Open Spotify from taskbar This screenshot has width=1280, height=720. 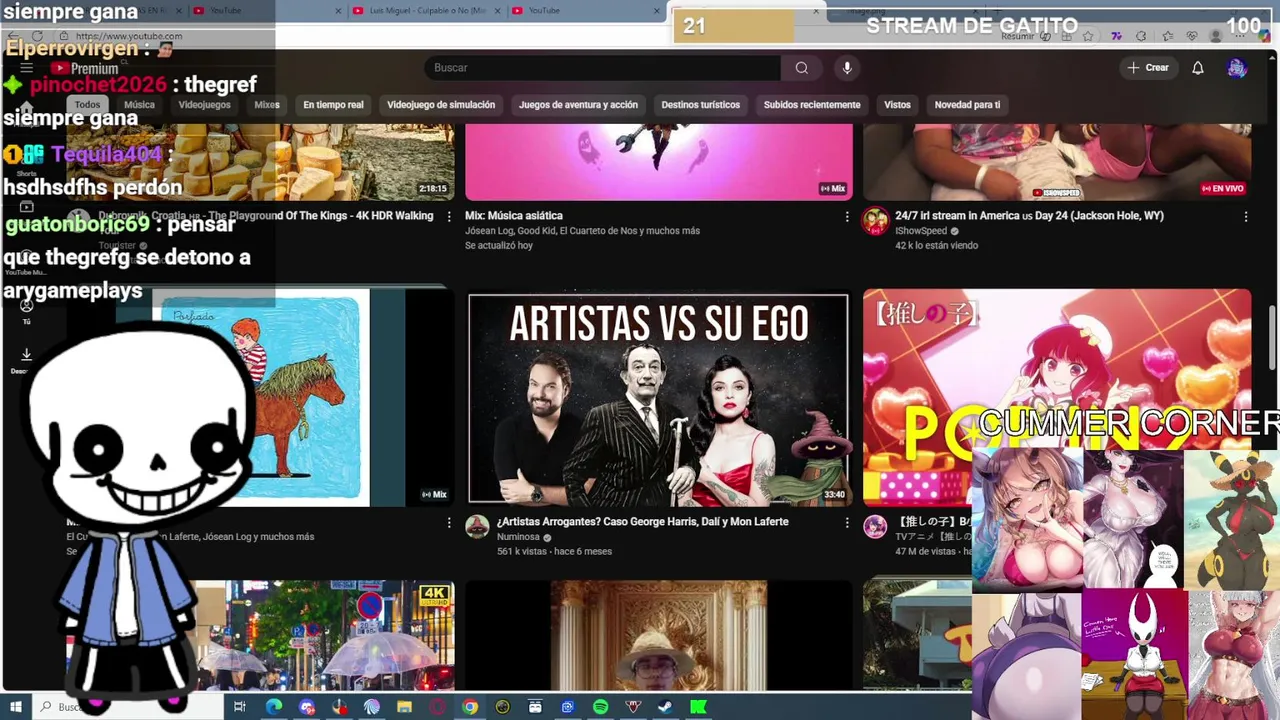[x=600, y=707]
